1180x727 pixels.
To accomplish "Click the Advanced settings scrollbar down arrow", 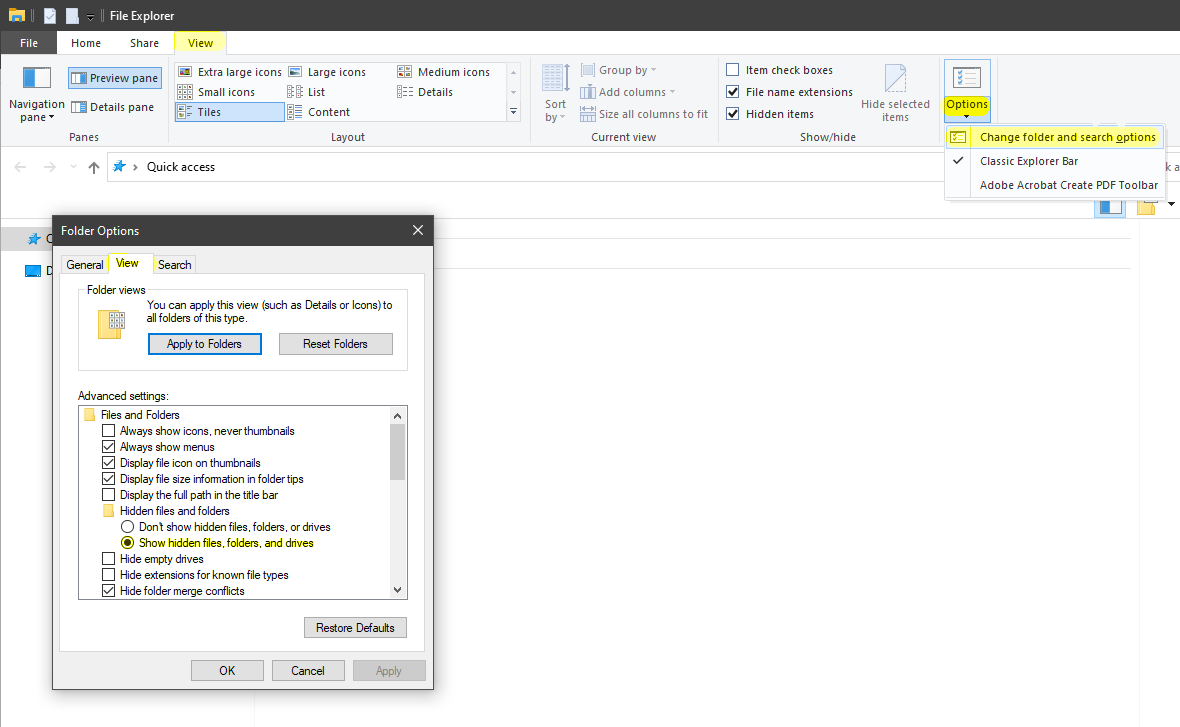I will click(396, 590).
